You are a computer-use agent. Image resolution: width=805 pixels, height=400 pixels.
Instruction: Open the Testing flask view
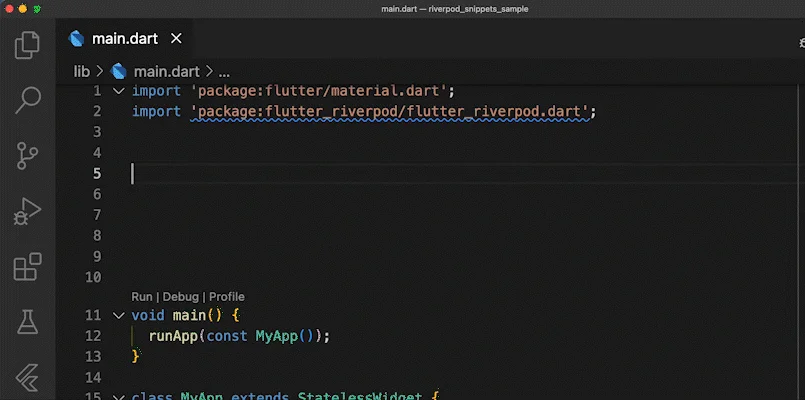point(28,322)
